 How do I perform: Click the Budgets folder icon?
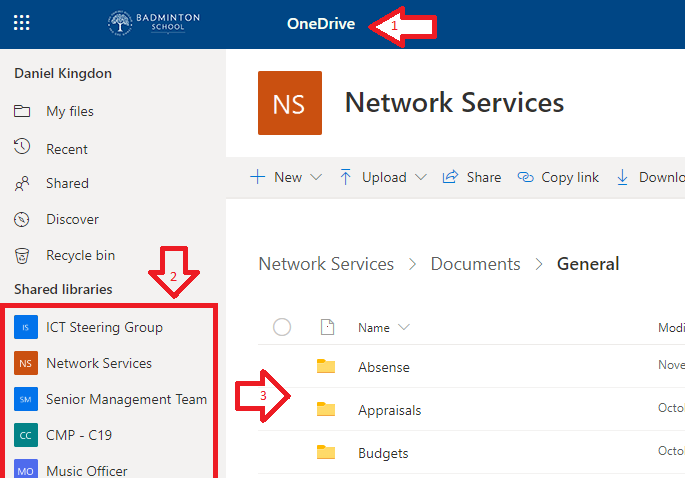point(326,452)
